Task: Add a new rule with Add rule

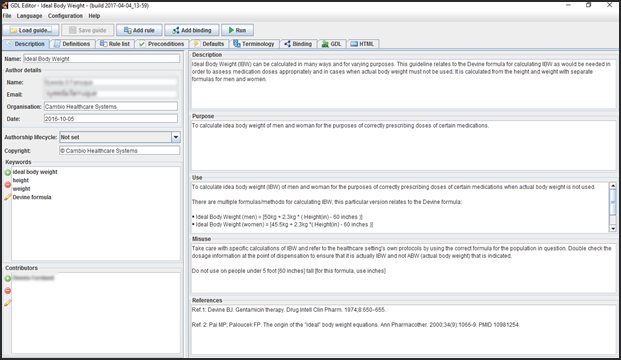Action: 139,30
